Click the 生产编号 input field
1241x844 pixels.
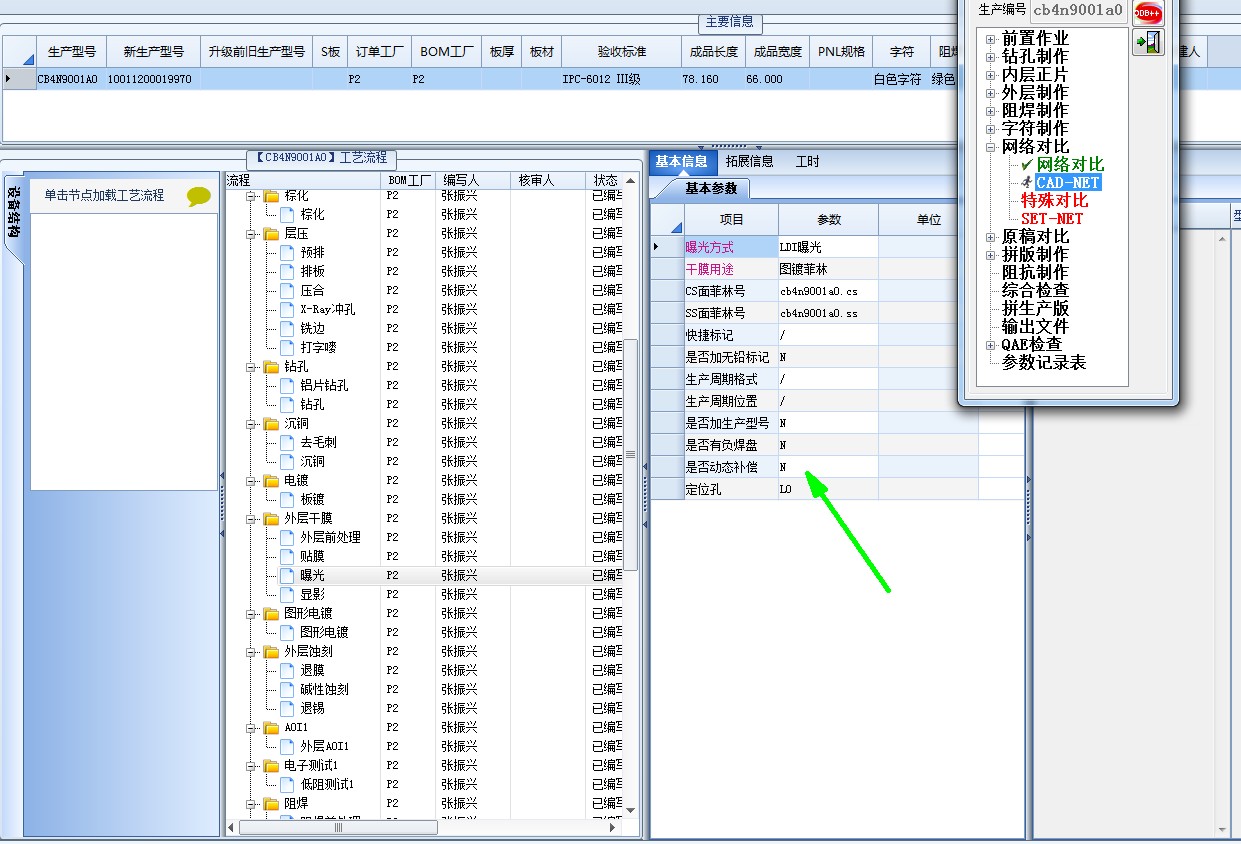[x=1079, y=10]
